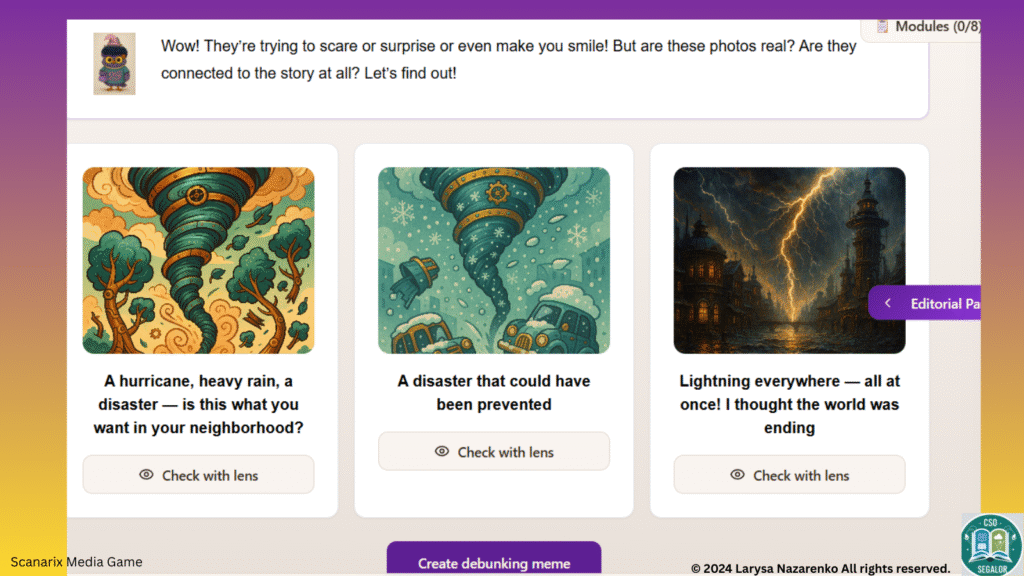Check snowy tornado photo with lens
Screen dimensions: 1024x576
(x=494, y=452)
